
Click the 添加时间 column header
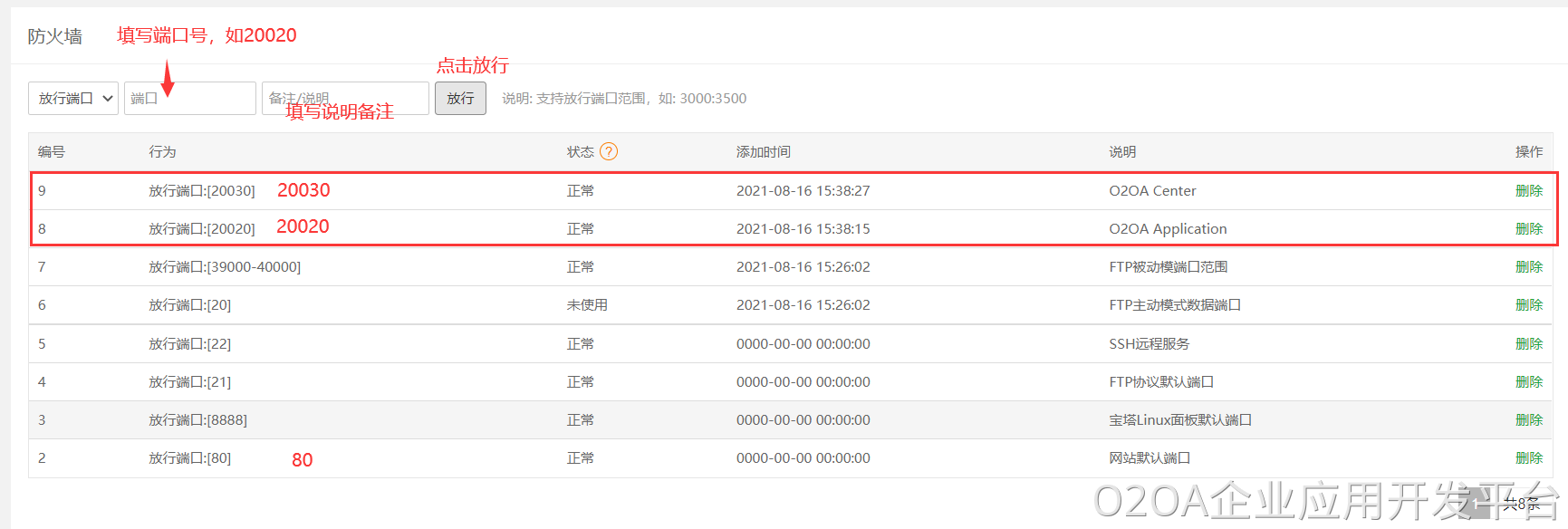763,151
